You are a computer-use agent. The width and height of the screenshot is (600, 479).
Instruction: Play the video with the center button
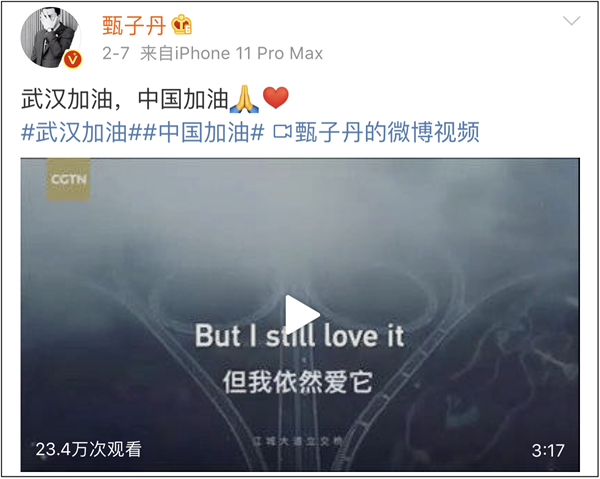pos(302,315)
